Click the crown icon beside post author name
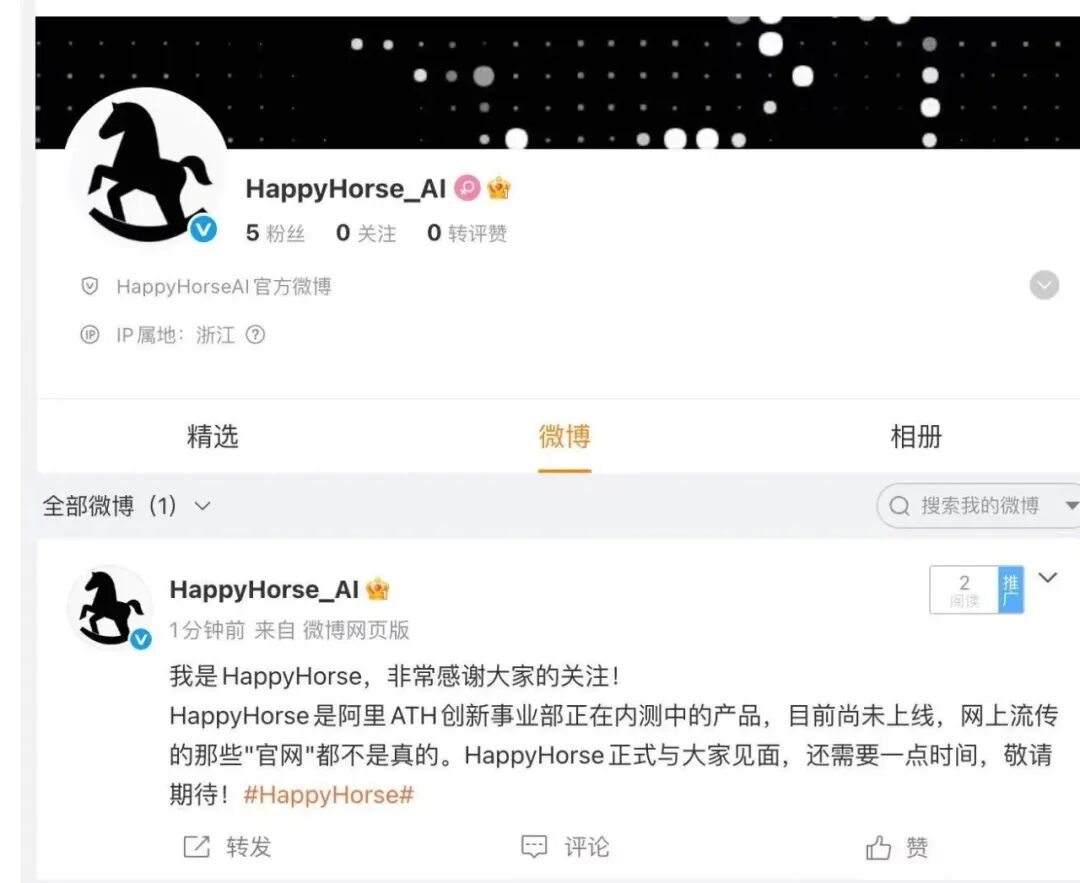 coord(377,590)
